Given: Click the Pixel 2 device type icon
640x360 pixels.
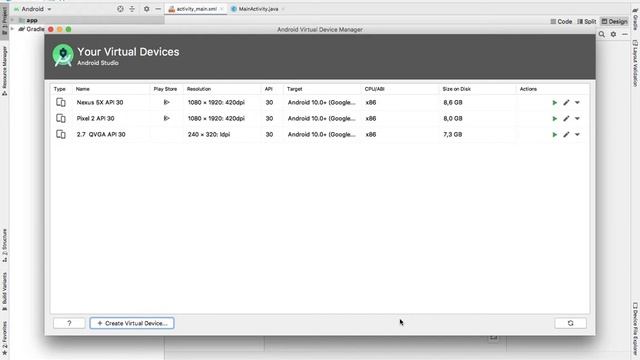Looking at the screenshot, I should tap(61, 118).
